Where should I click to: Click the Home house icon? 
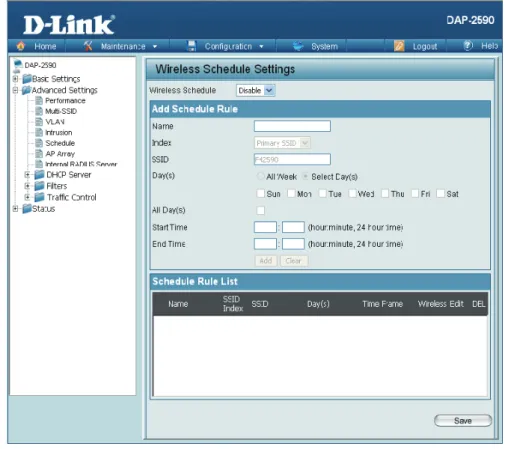21,46
